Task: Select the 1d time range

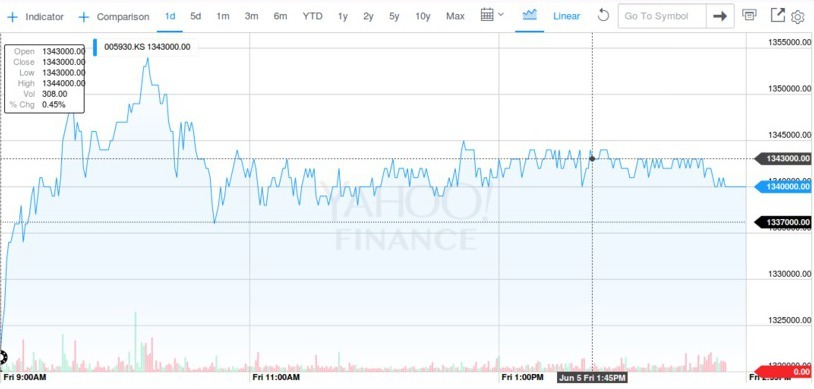Action: 170,16
